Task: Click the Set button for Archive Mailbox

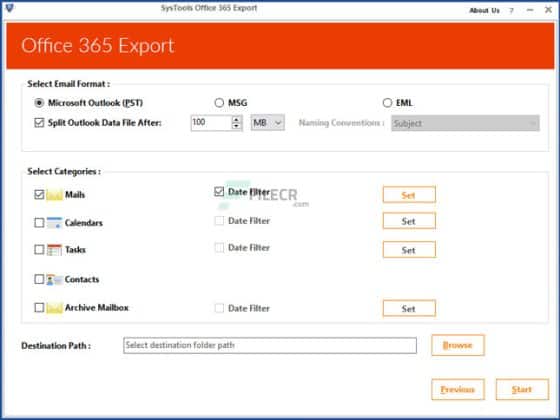Action: click(x=409, y=308)
